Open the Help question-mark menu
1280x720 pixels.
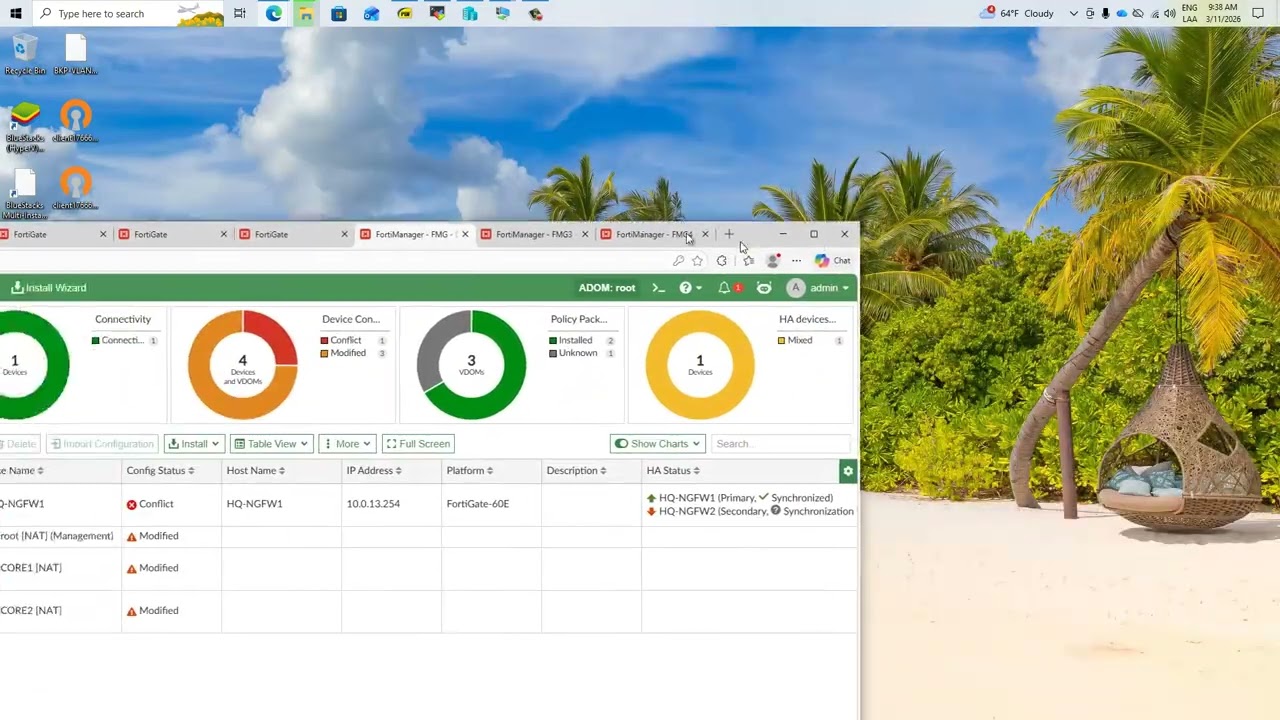689,288
